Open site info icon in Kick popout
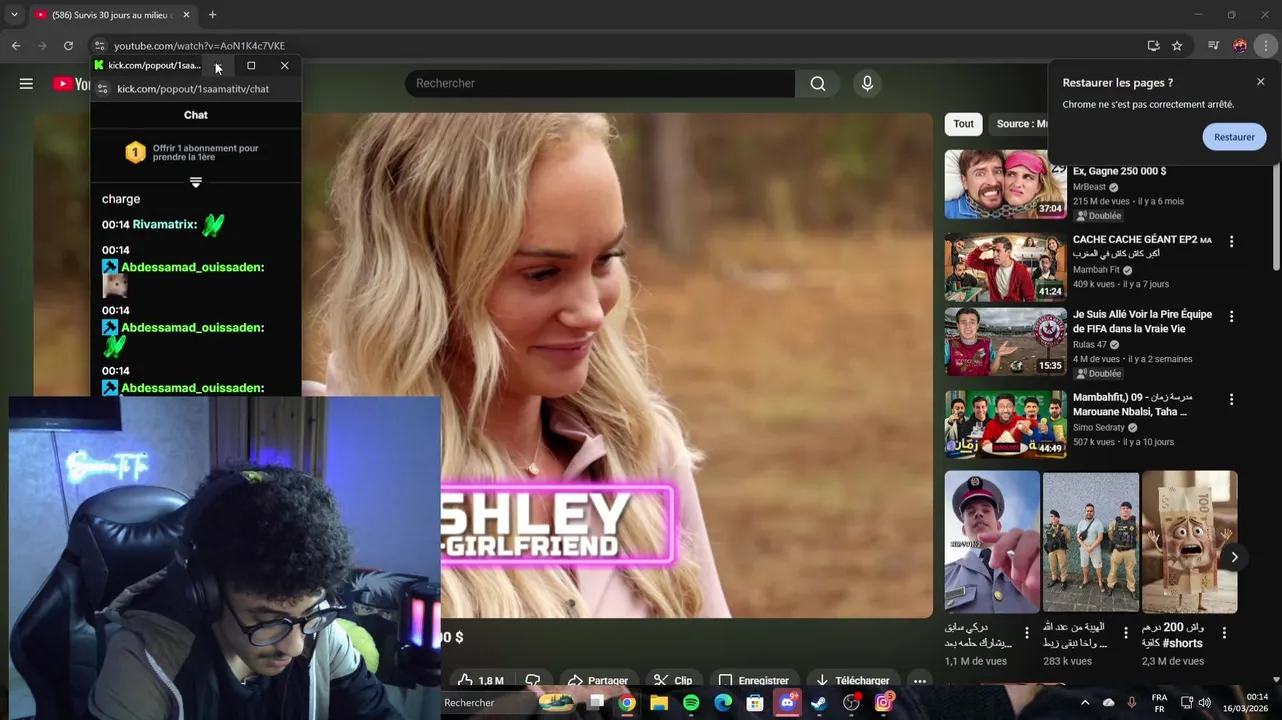 coord(102,89)
